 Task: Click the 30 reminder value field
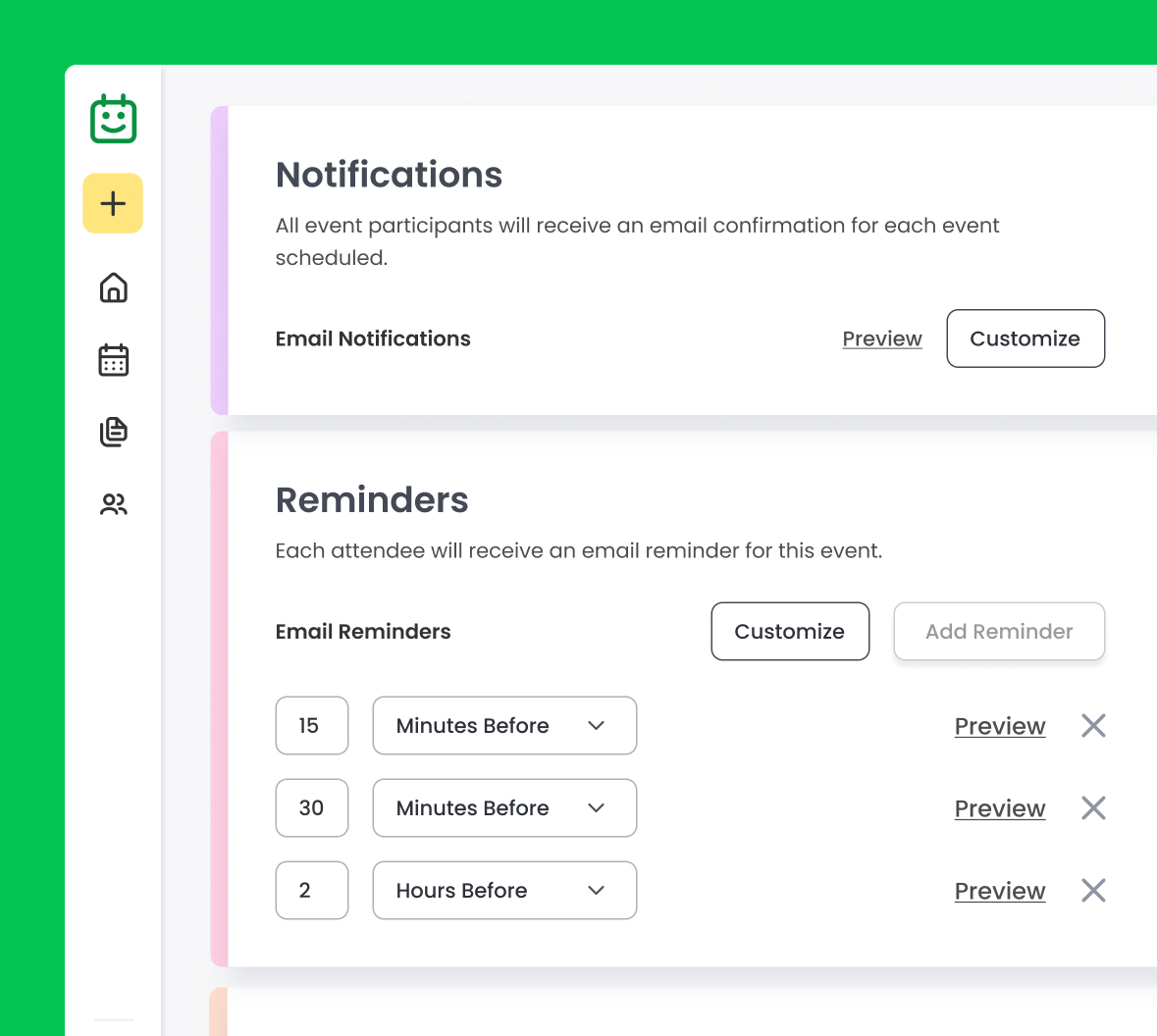coord(312,808)
